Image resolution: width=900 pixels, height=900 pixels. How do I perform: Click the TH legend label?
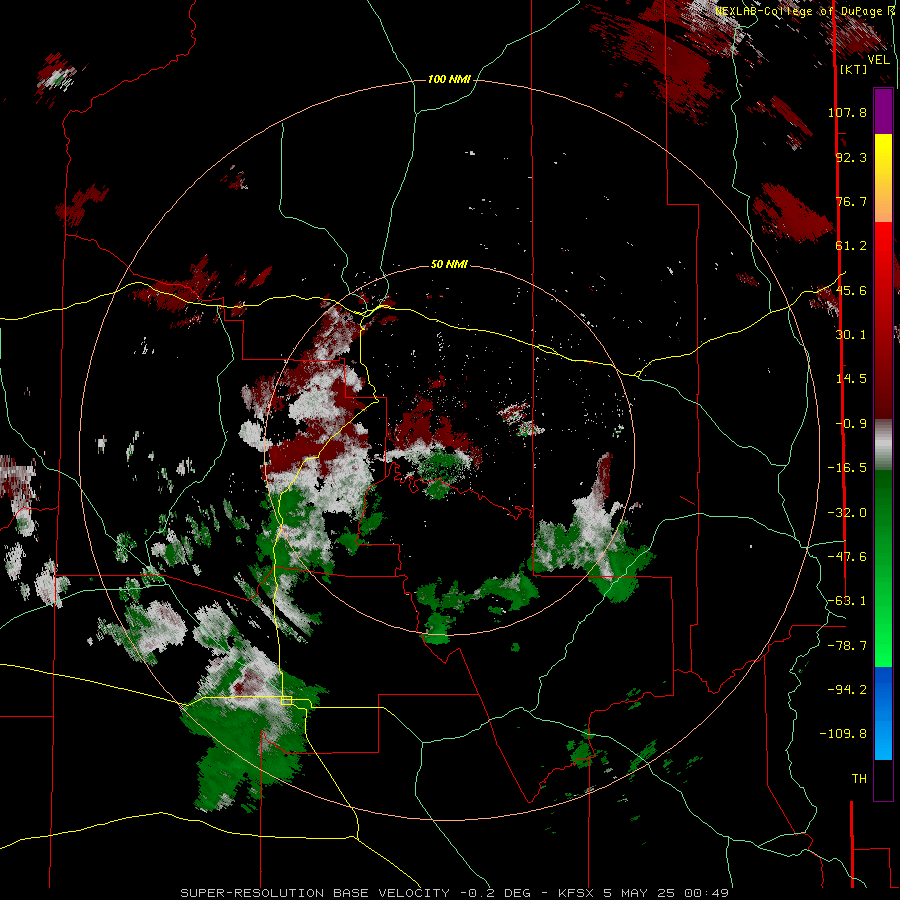[x=859, y=779]
